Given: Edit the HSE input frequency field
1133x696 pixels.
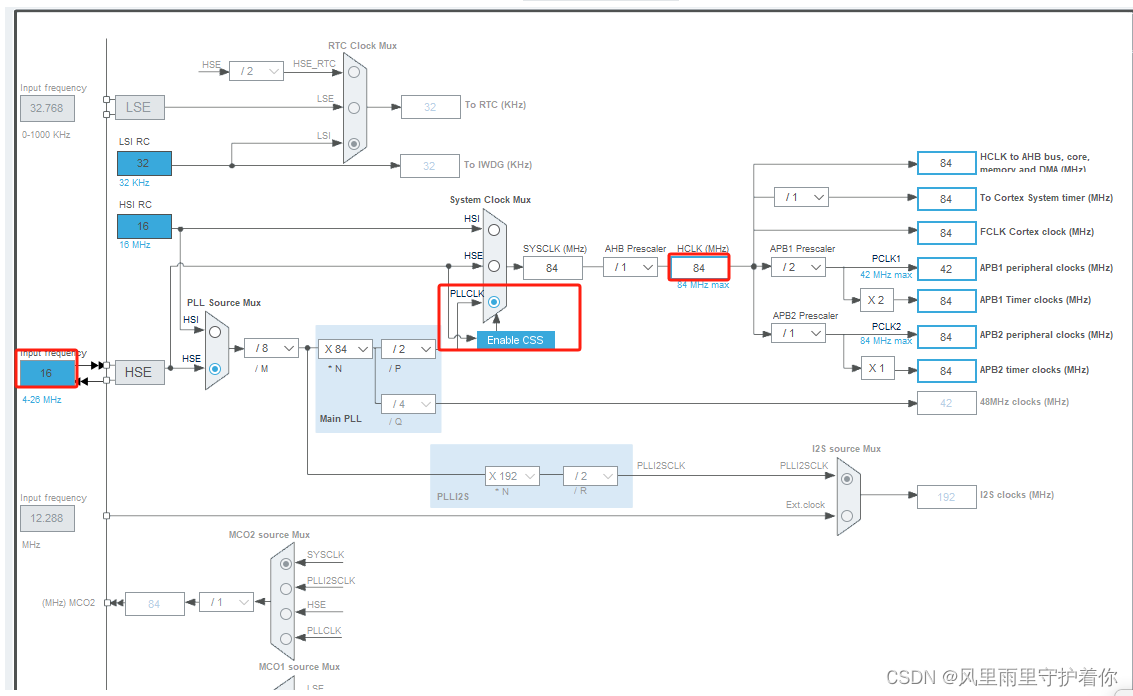Looking at the screenshot, I should pos(46,371).
